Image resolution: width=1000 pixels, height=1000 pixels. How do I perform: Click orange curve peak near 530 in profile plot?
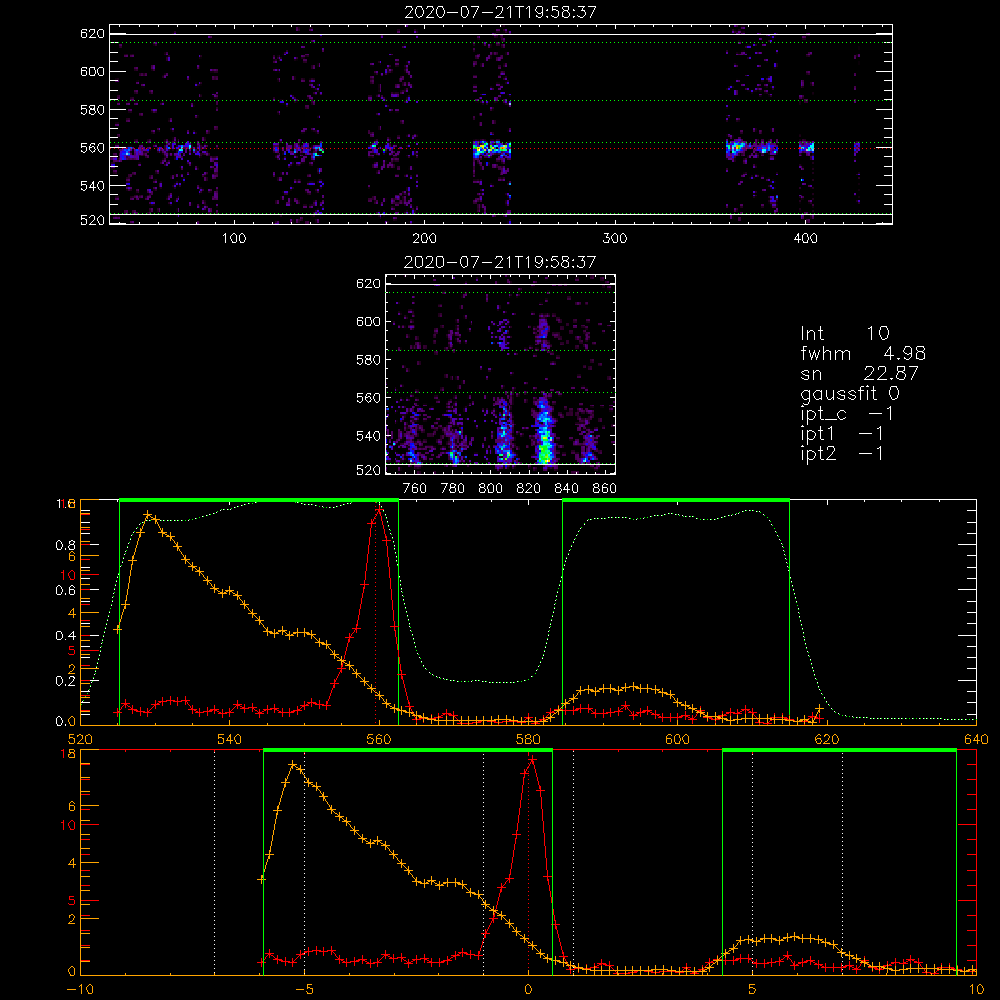click(148, 514)
